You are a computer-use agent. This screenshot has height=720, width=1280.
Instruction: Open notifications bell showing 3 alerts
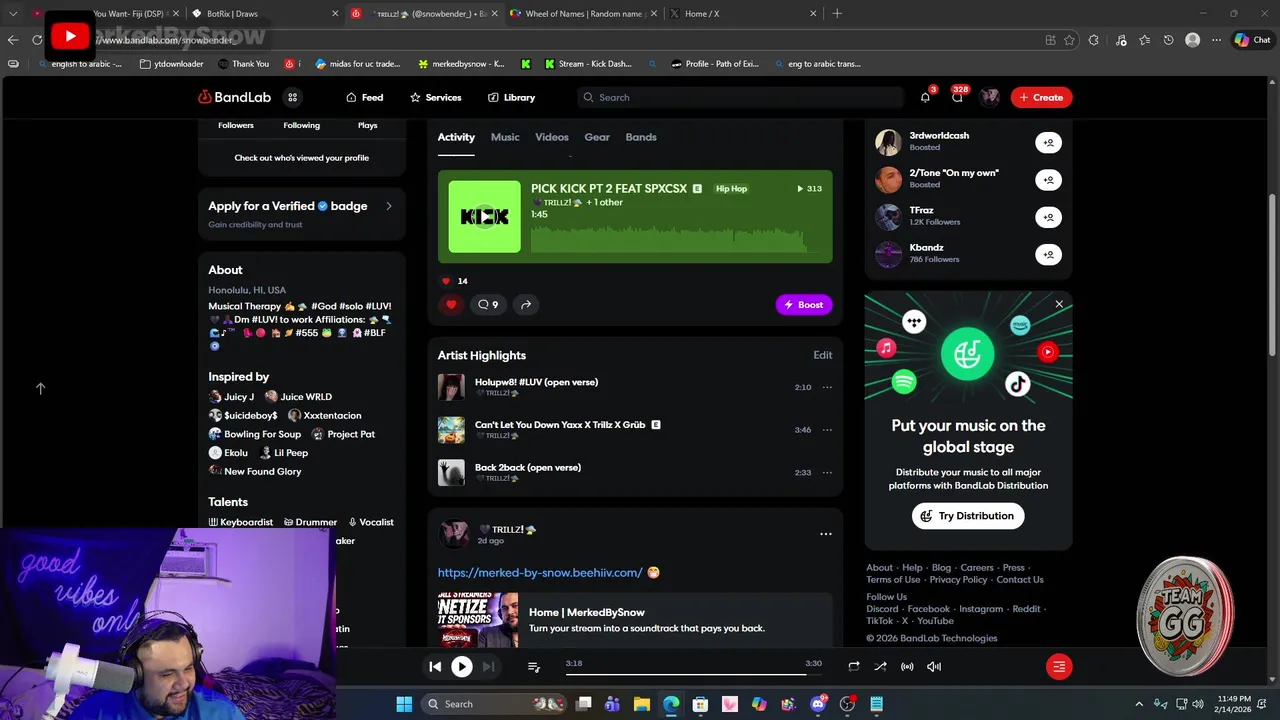[925, 97]
